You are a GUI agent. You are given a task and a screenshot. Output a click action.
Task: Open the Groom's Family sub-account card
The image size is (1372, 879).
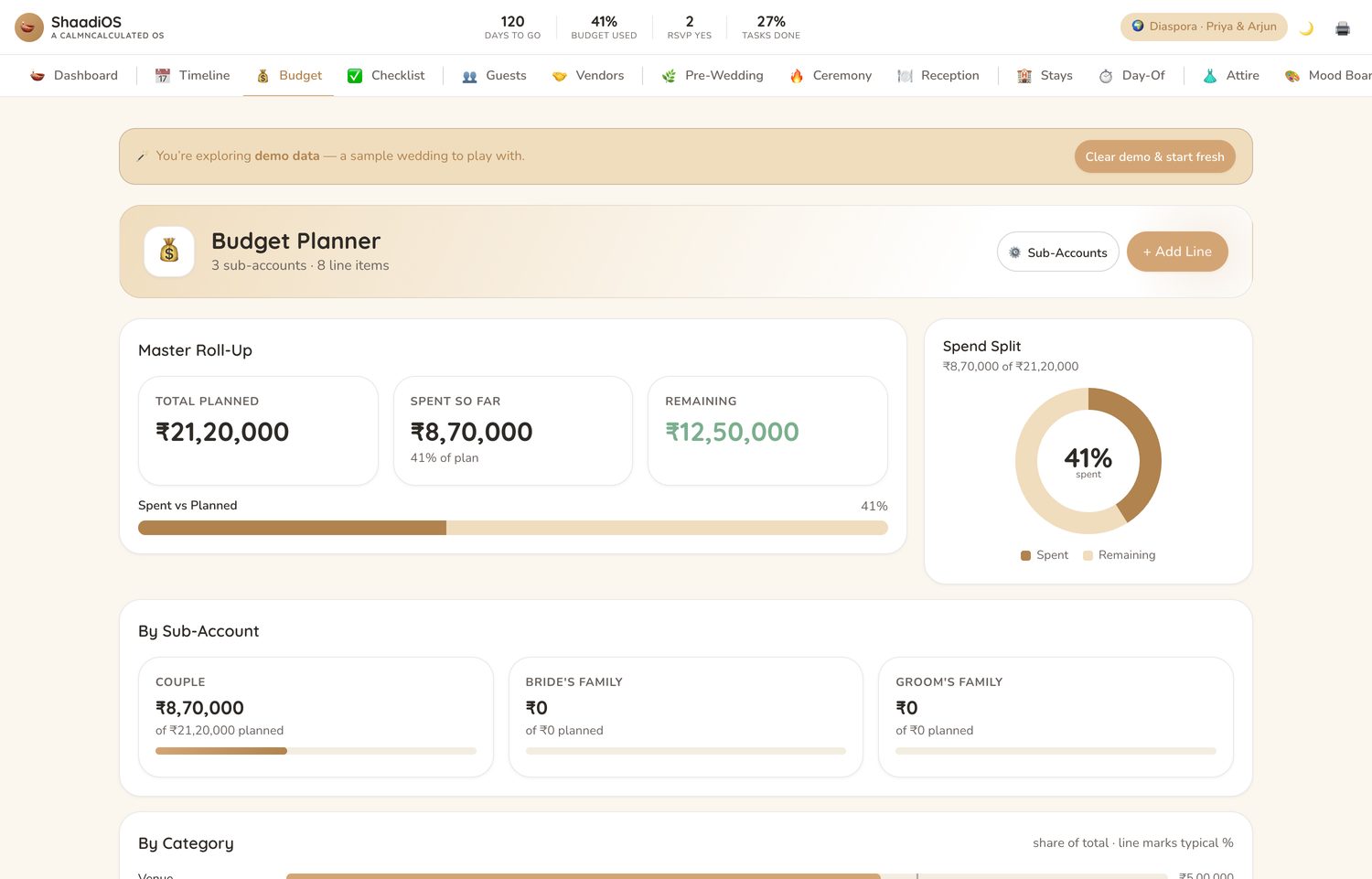(1056, 717)
